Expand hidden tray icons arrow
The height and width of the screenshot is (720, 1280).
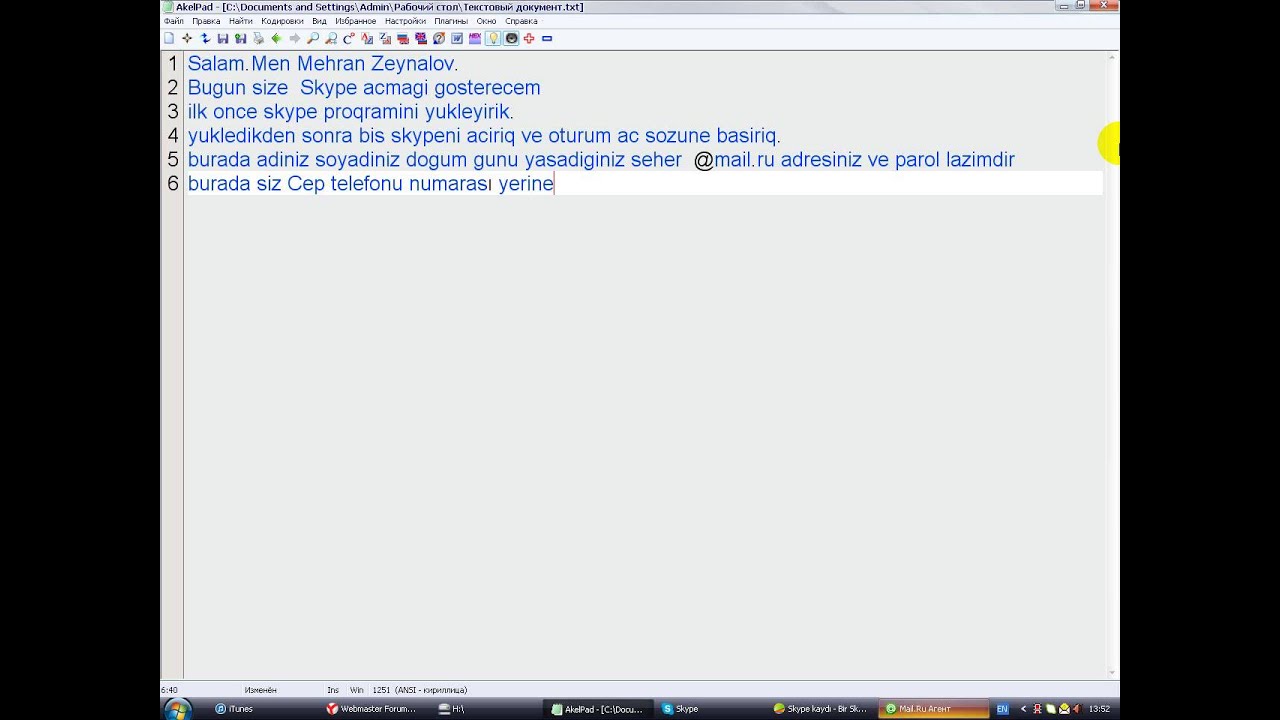tap(1023, 709)
